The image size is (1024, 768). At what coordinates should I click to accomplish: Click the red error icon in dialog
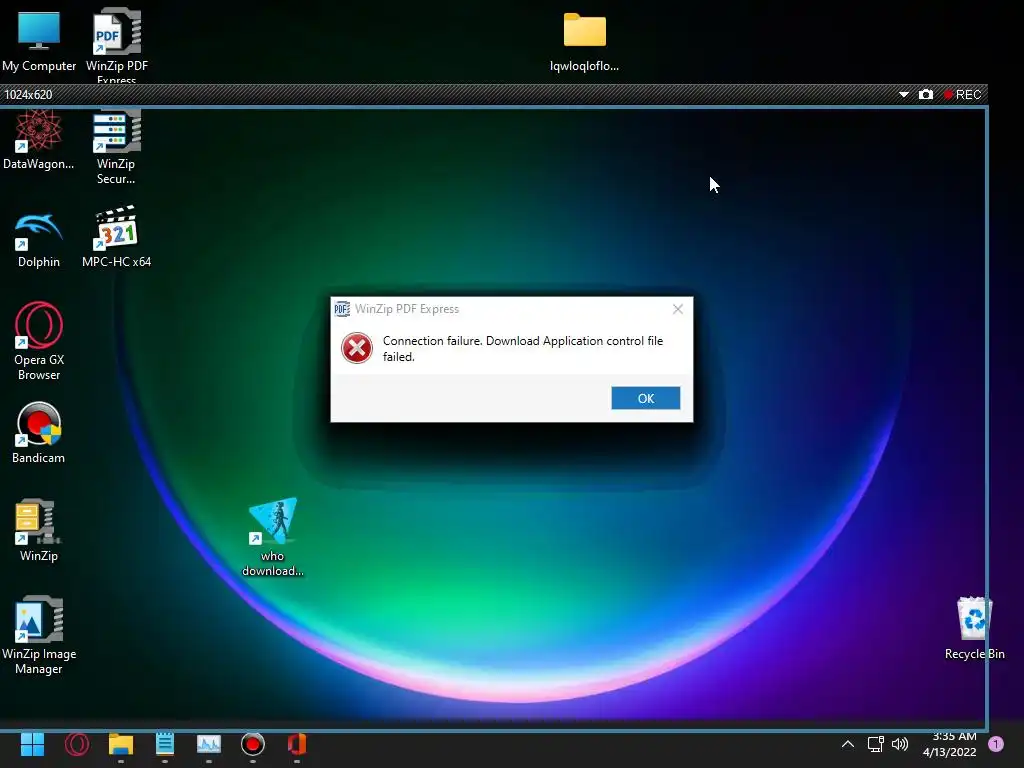pyautogui.click(x=357, y=348)
